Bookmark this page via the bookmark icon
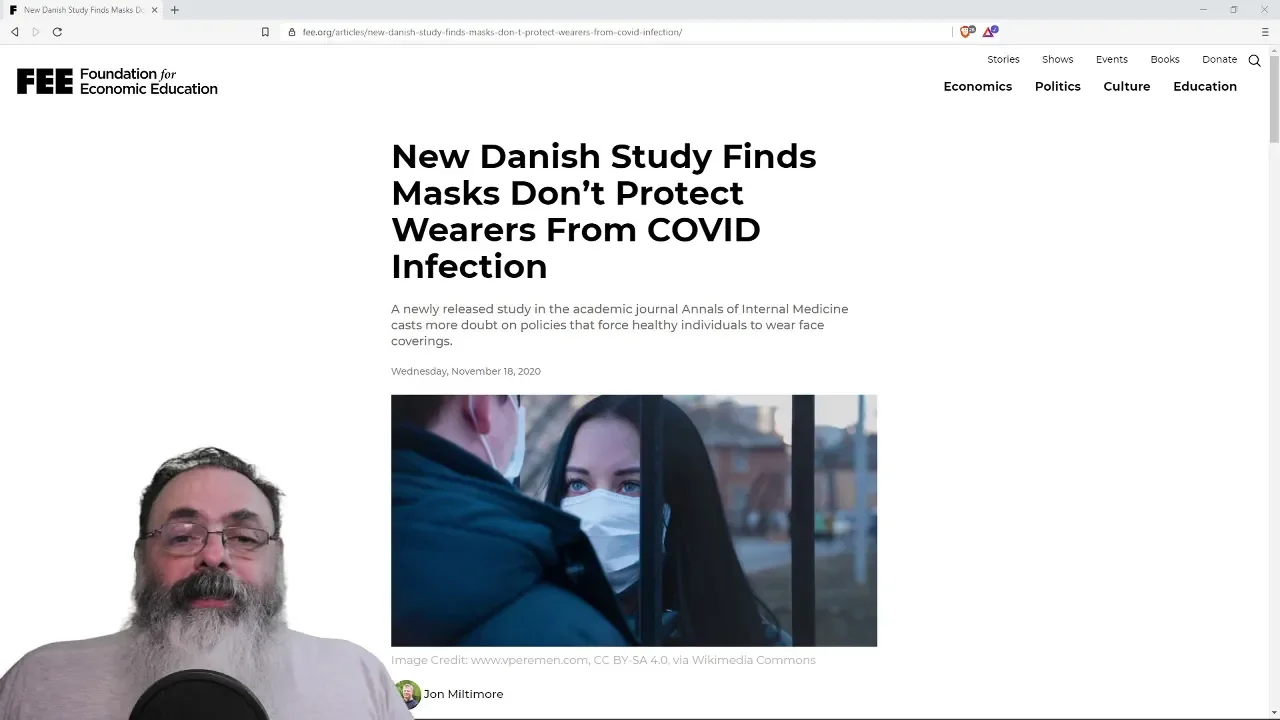Screen dimensions: 1280x720 [x=265, y=32]
